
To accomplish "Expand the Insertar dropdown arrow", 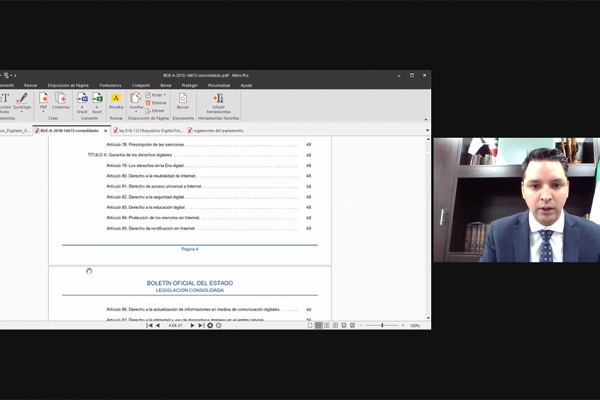I will (x=136, y=112).
